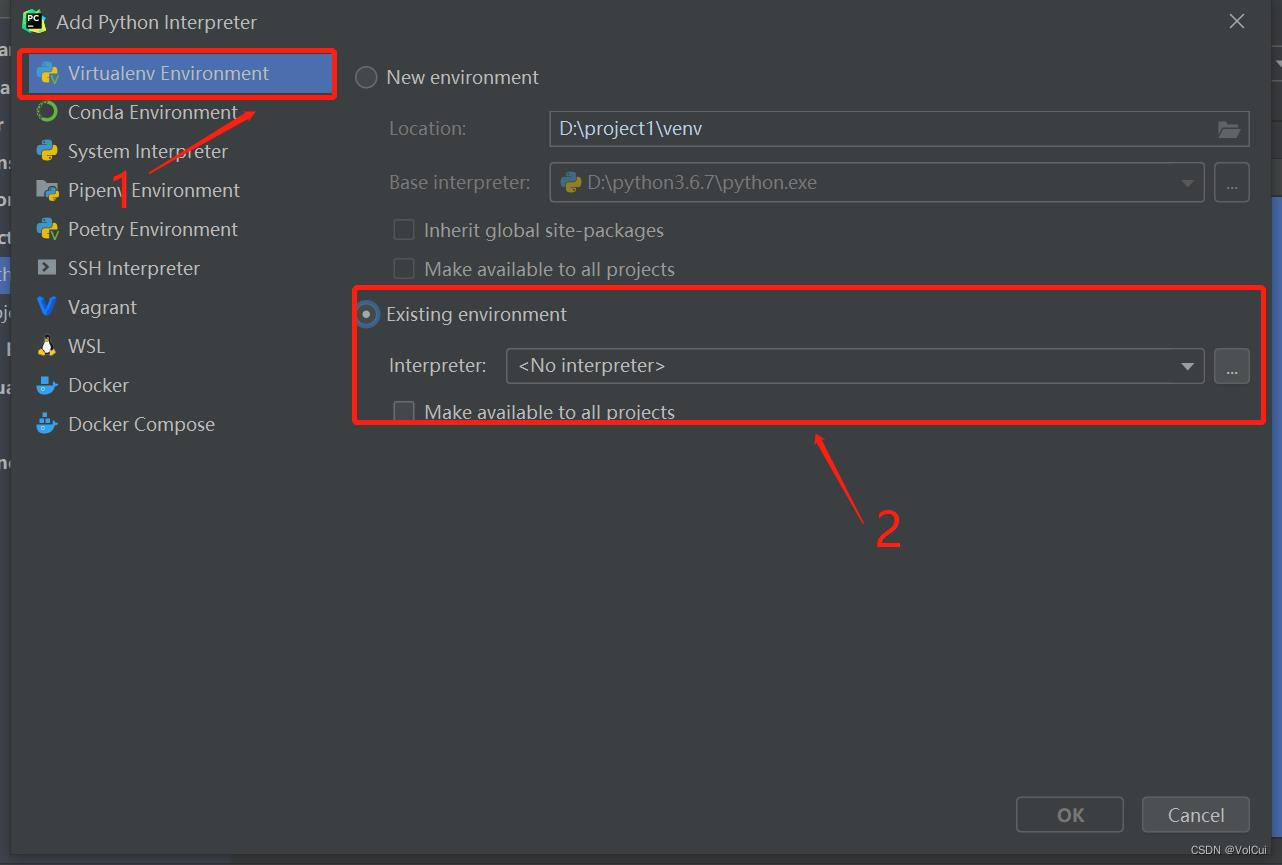Click the 'Location:' label

(x=428, y=128)
